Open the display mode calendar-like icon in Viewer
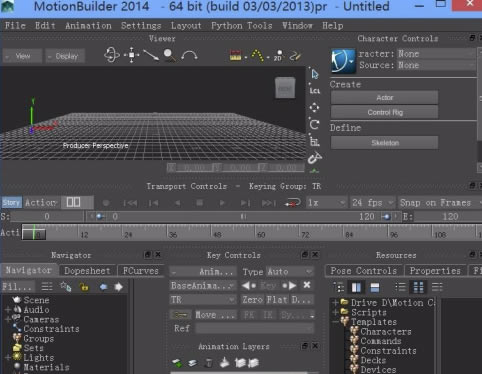The width and height of the screenshot is (482, 374). [236, 55]
